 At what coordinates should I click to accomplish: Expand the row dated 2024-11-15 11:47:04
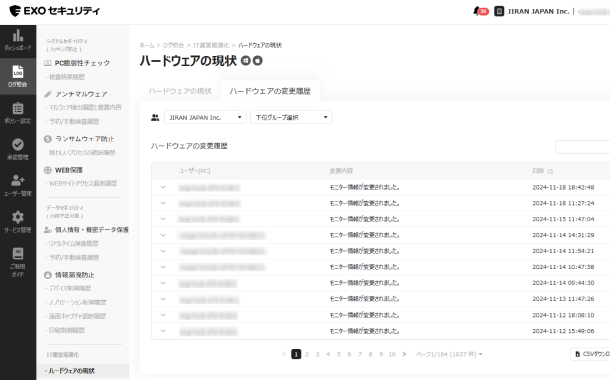click(163, 219)
